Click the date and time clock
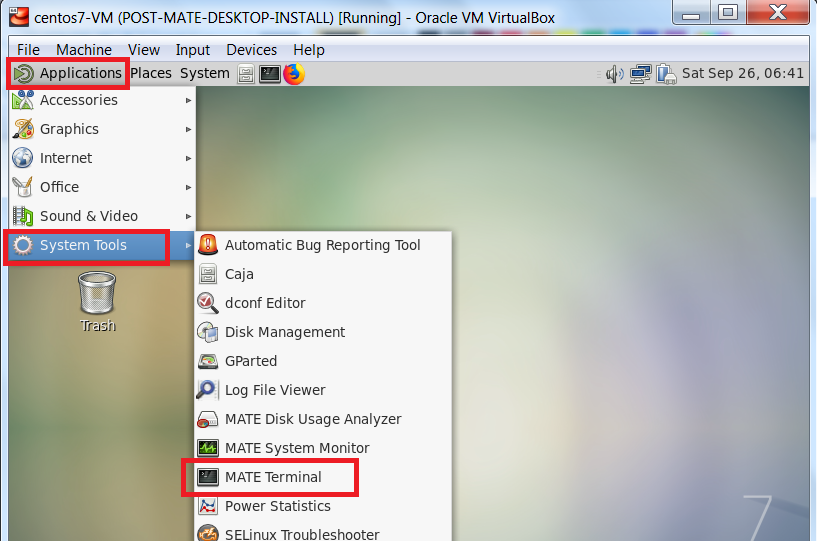 742,73
